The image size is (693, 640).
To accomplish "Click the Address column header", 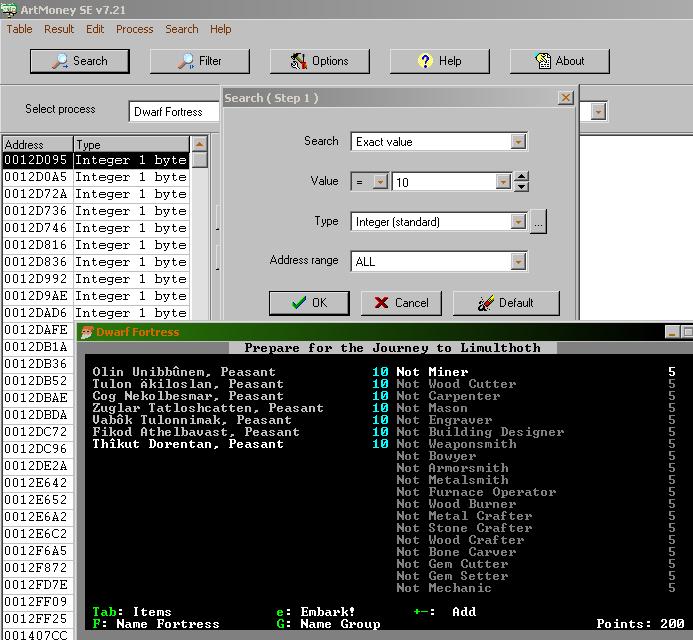I will (x=38, y=145).
